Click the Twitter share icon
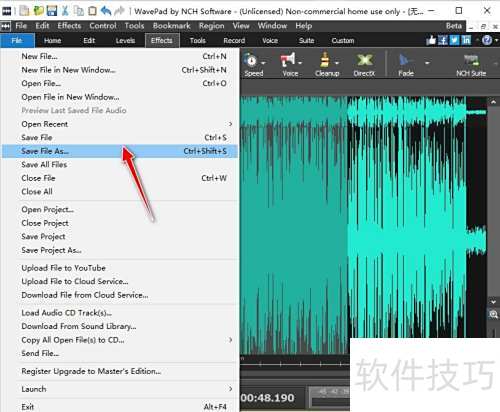The width and height of the screenshot is (500, 412). click(x=454, y=40)
